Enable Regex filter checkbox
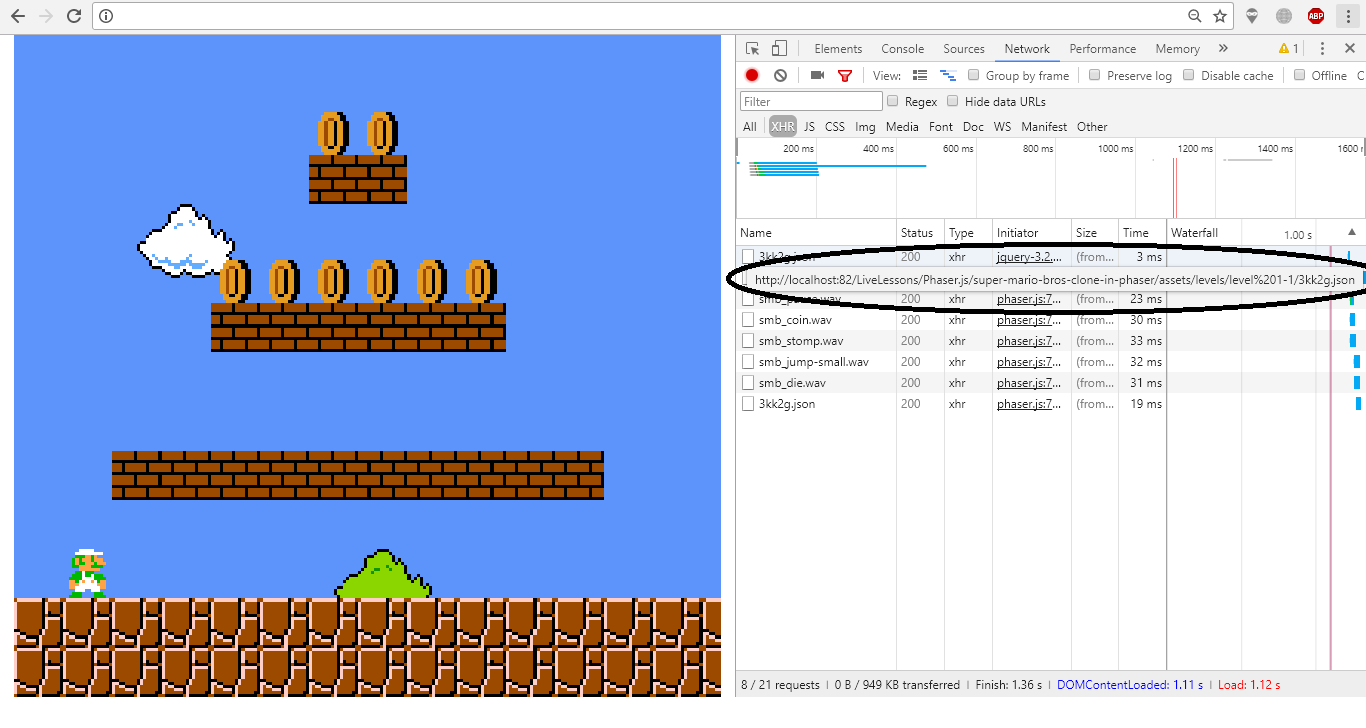 click(x=892, y=101)
